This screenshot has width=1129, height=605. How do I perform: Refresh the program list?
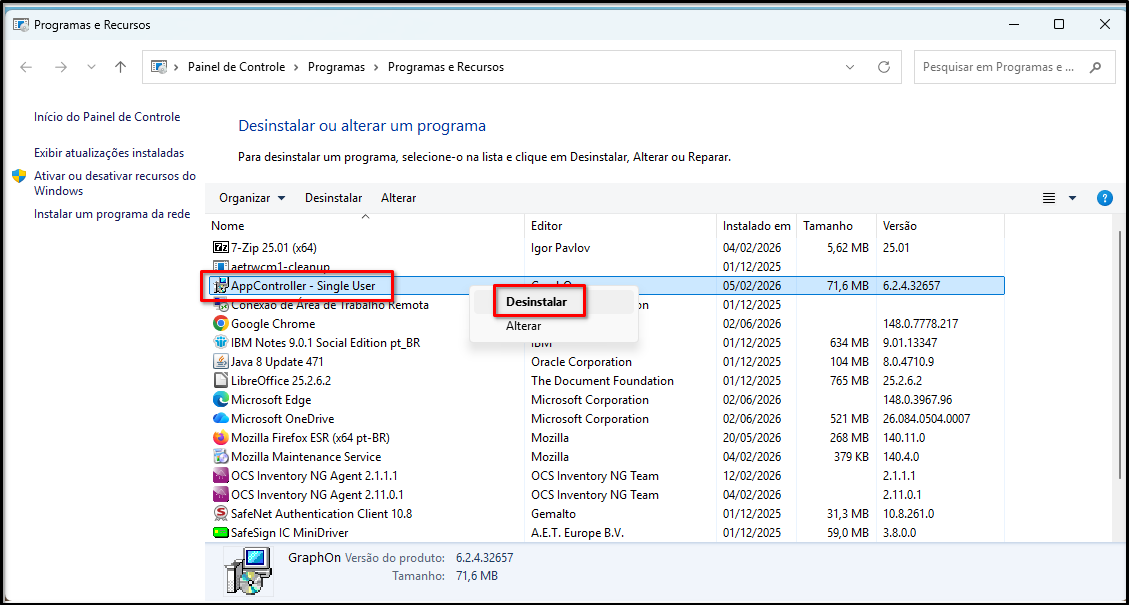pos(884,67)
